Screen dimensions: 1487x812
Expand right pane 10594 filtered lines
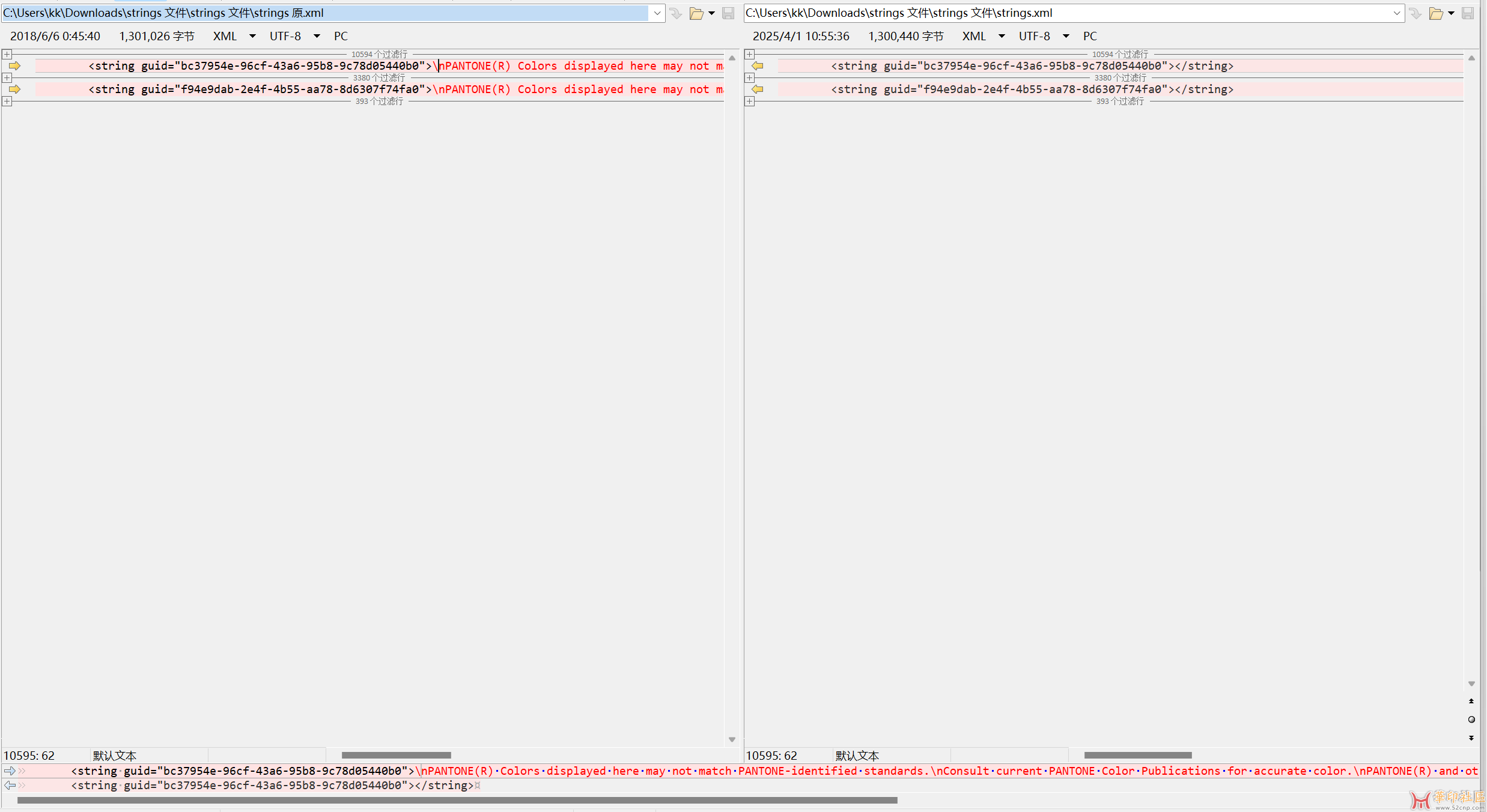pyautogui.click(x=750, y=55)
